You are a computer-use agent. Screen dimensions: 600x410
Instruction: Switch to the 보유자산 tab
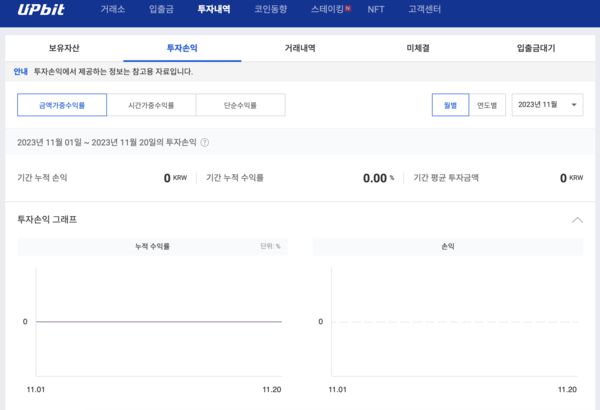(x=64, y=48)
